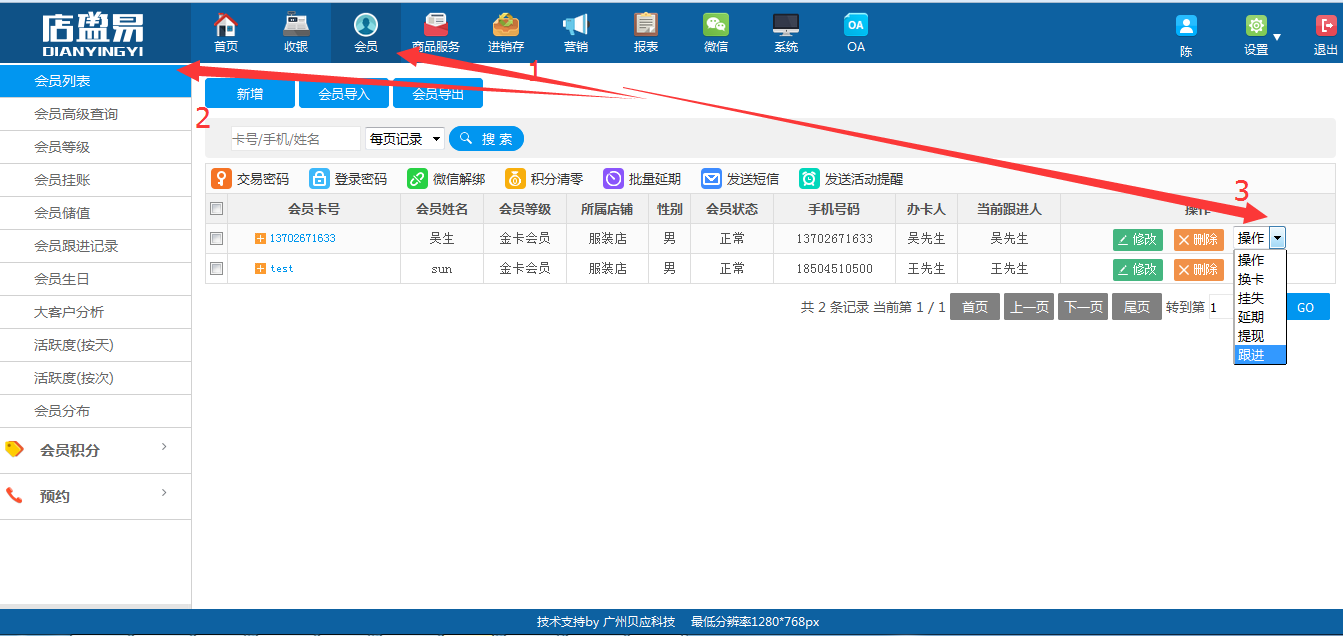Click the 卡号/手机/姓名 search field
The image size is (1343, 636).
(295, 139)
